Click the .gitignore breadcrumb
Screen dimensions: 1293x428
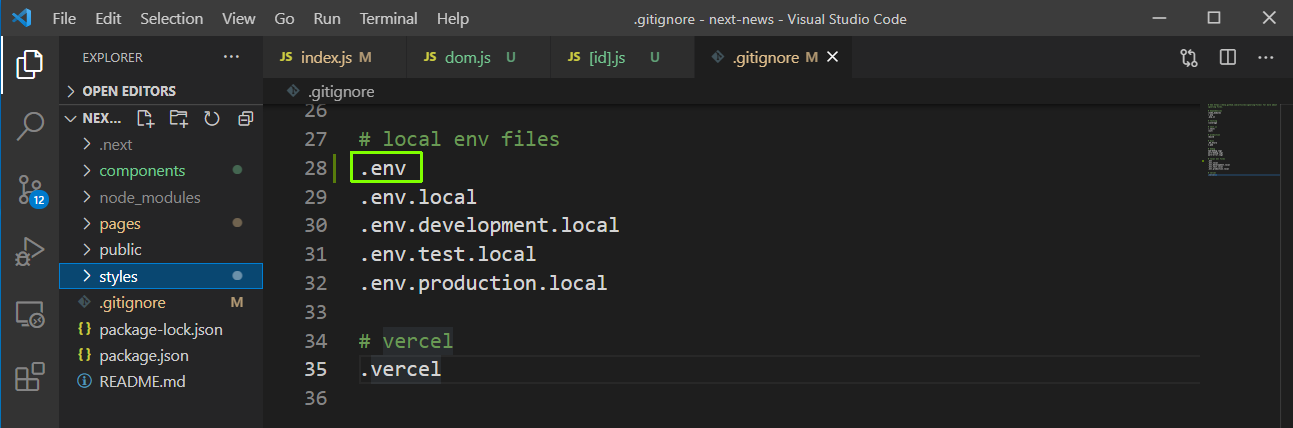tap(330, 91)
